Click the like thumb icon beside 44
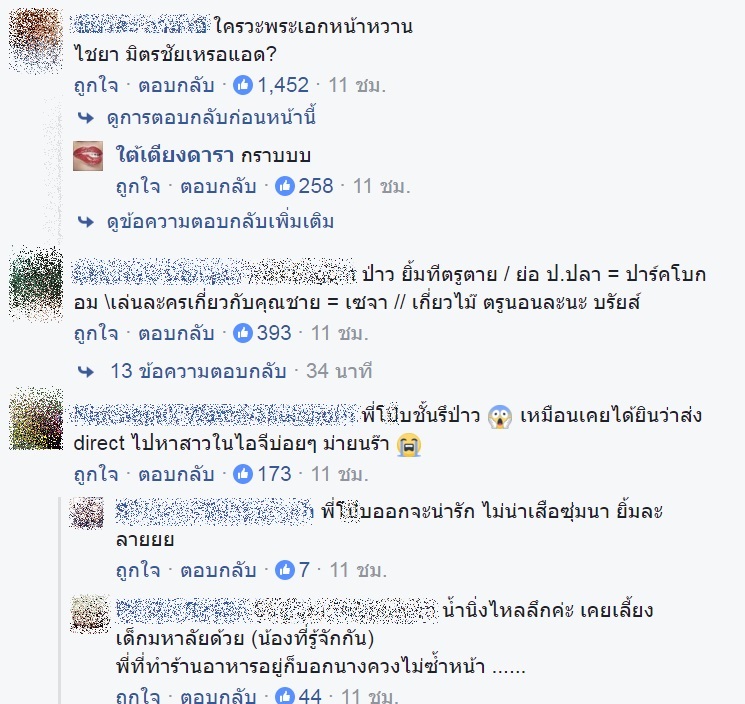745x704 pixels. pyautogui.click(x=285, y=696)
